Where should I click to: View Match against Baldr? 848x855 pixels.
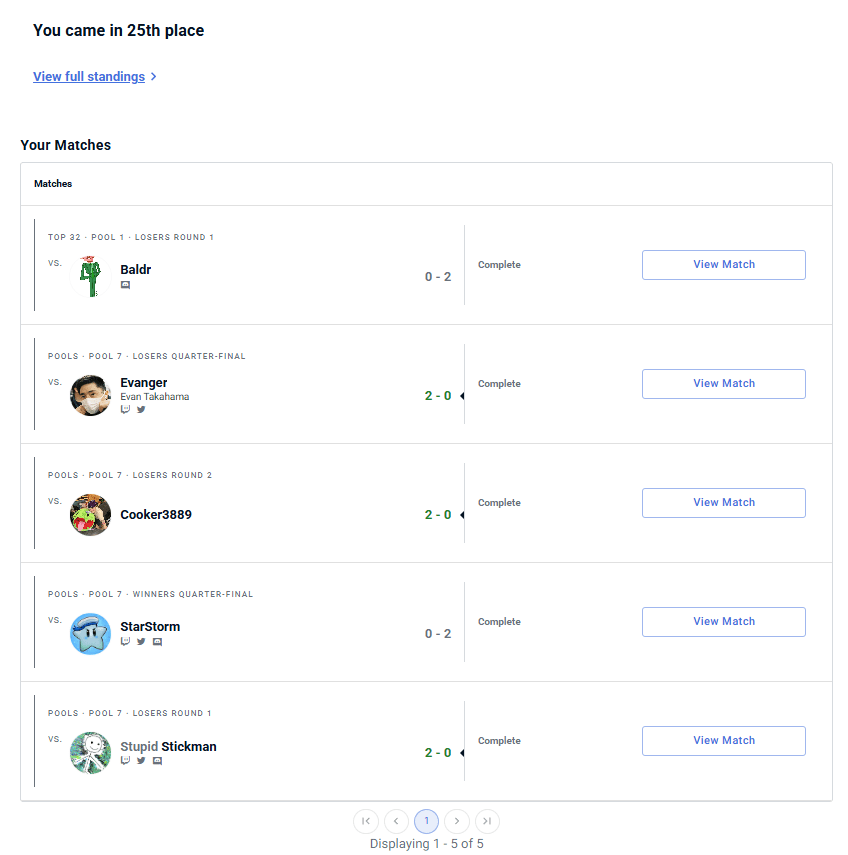click(x=723, y=265)
